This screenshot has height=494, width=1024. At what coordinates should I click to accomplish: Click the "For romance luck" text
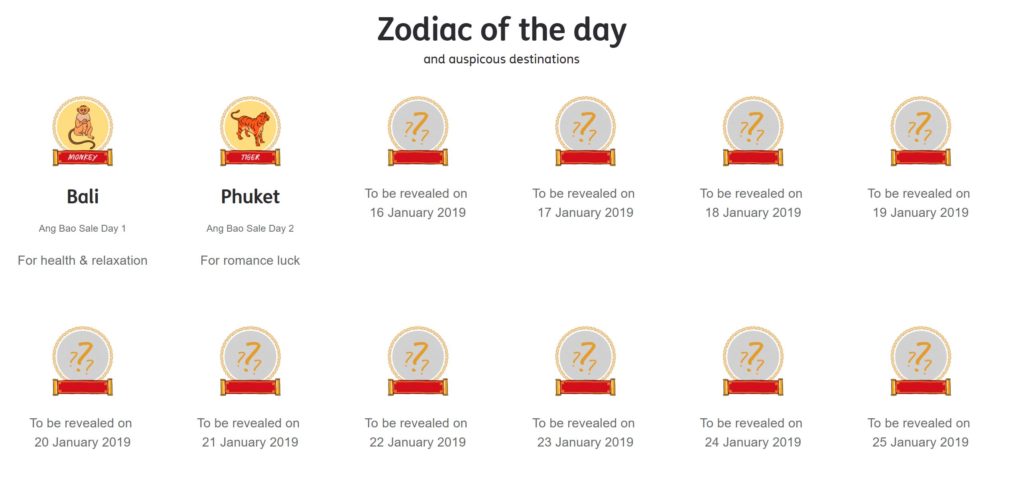[250, 261]
